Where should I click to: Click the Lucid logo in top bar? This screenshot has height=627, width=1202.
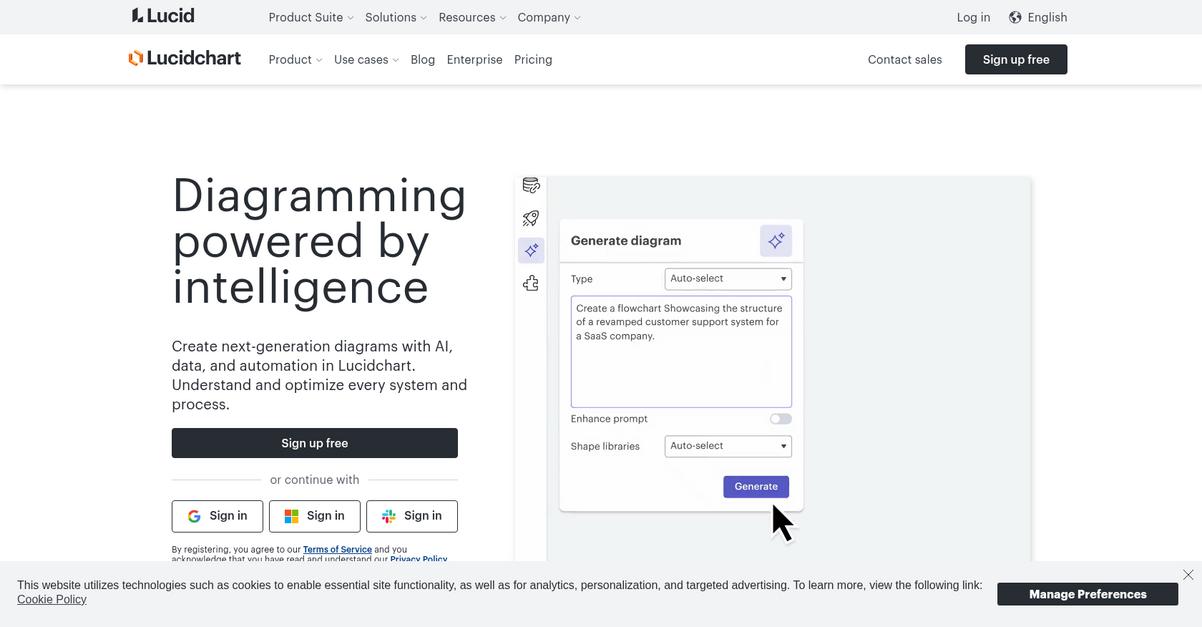(163, 16)
